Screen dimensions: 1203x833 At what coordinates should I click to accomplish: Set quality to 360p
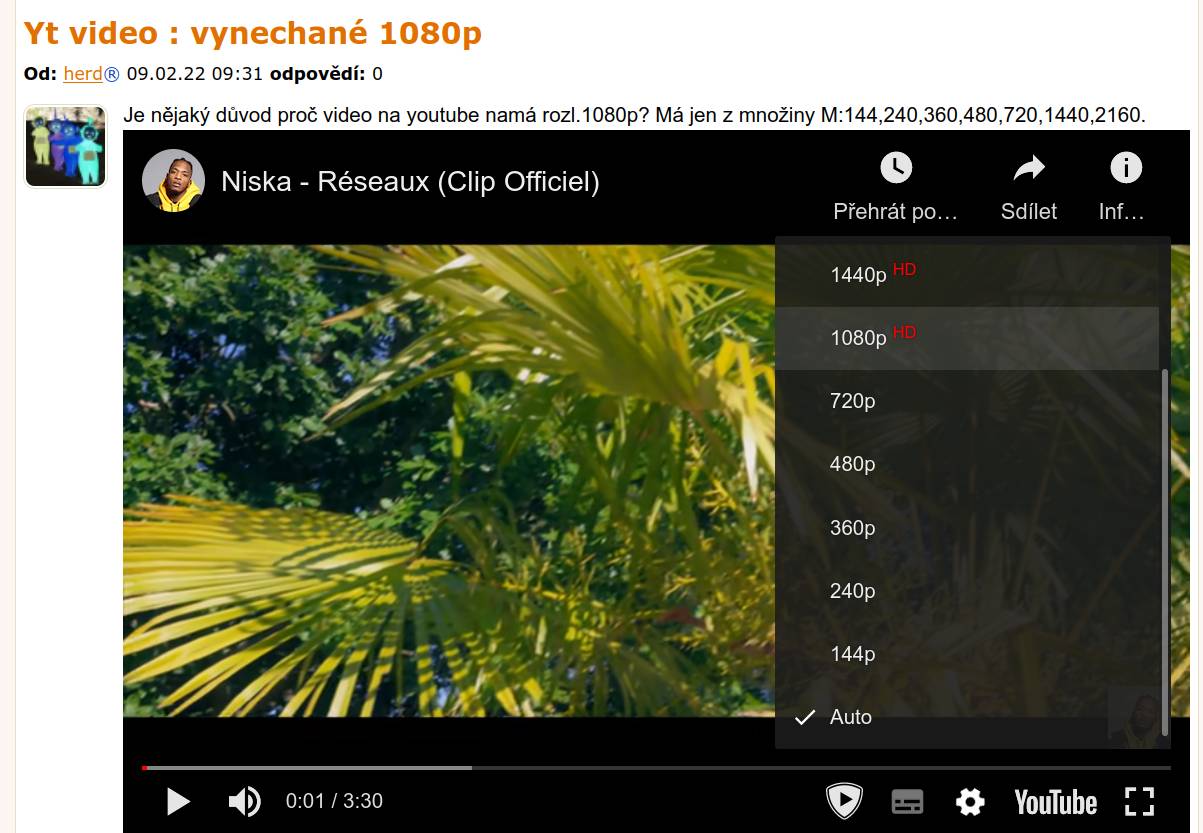pyautogui.click(x=967, y=527)
